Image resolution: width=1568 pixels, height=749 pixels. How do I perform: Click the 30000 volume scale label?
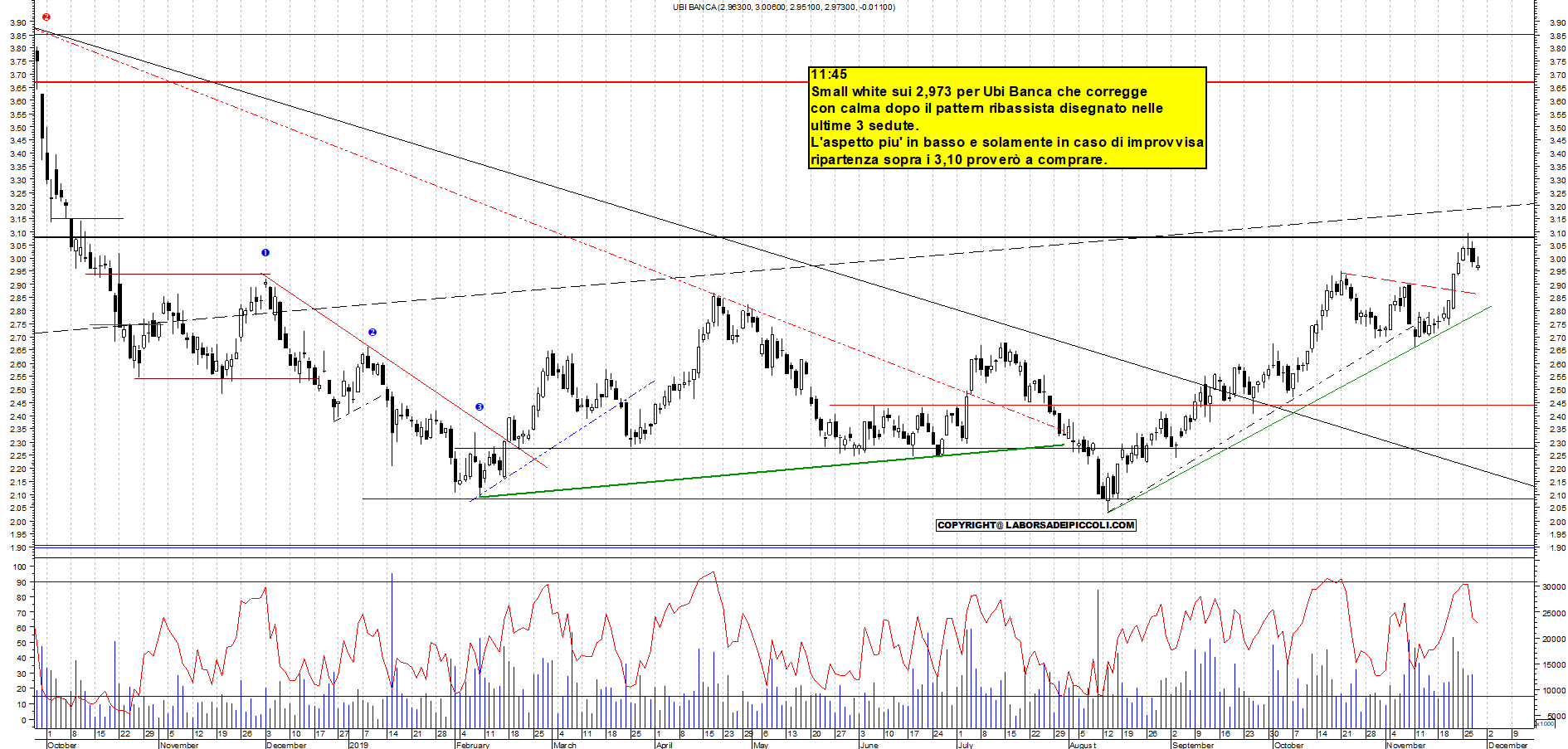pos(1554,586)
